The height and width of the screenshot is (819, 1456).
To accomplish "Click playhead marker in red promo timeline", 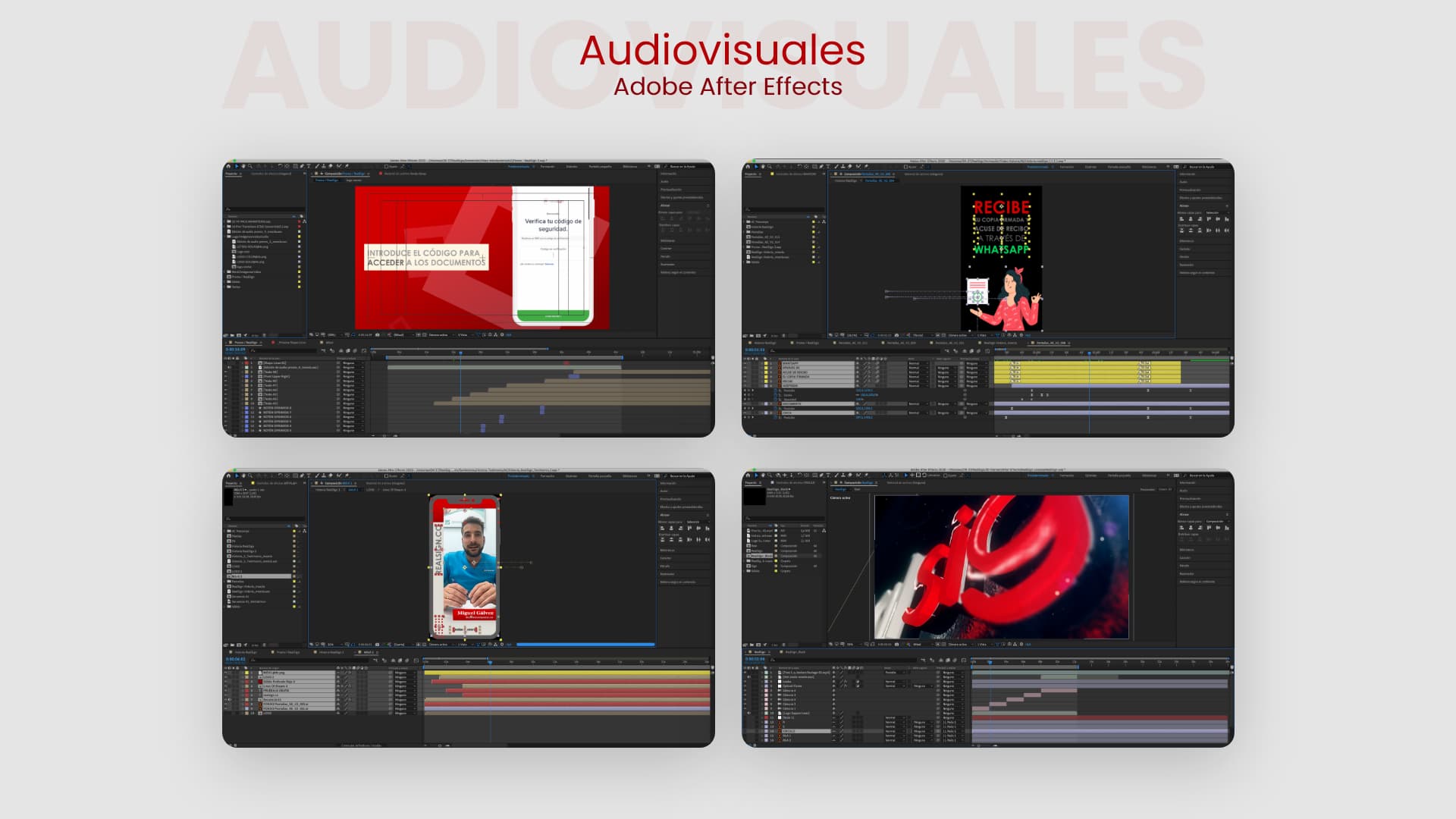I will coord(460,353).
